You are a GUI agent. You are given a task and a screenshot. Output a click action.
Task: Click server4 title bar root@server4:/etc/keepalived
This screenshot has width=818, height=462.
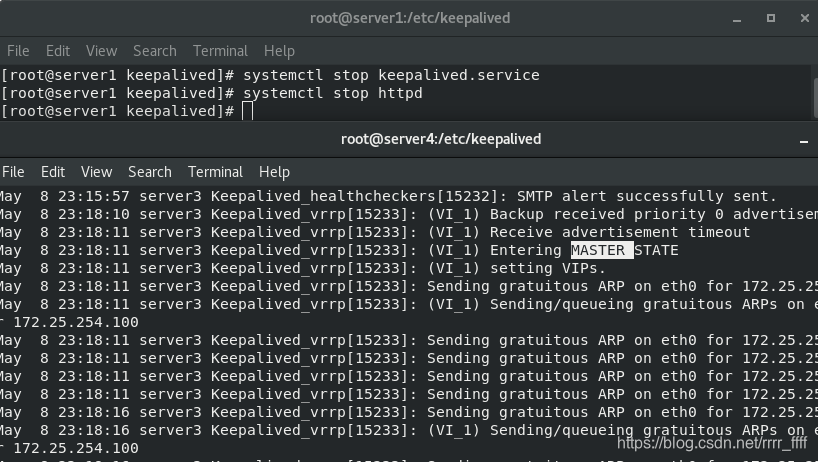(441, 139)
